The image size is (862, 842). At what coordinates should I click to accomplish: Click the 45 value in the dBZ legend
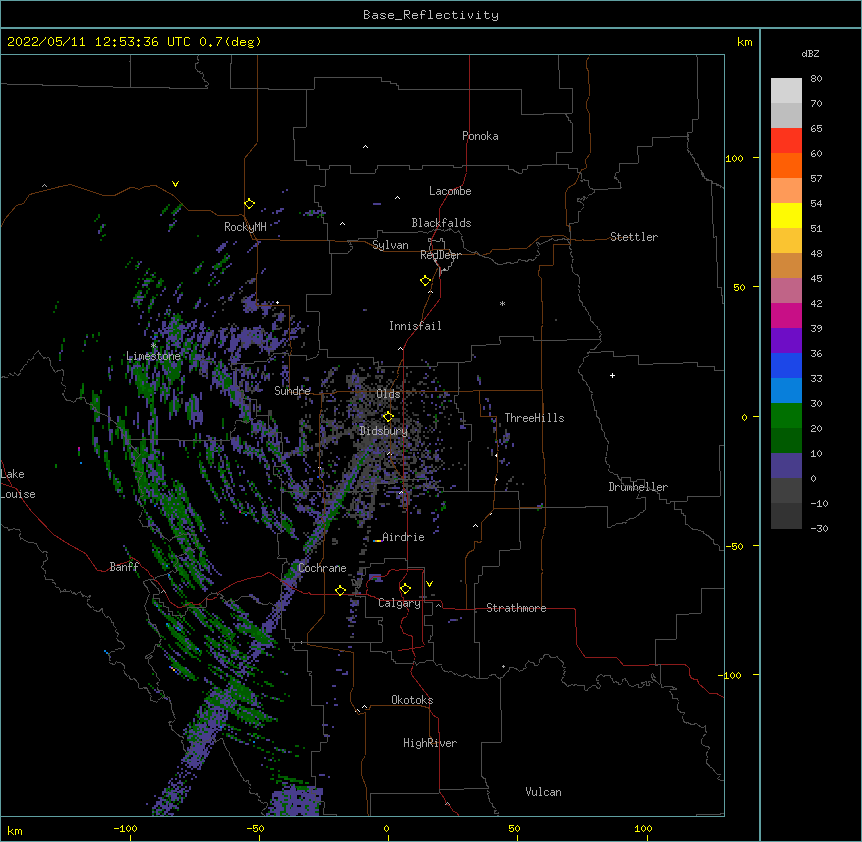(816, 279)
